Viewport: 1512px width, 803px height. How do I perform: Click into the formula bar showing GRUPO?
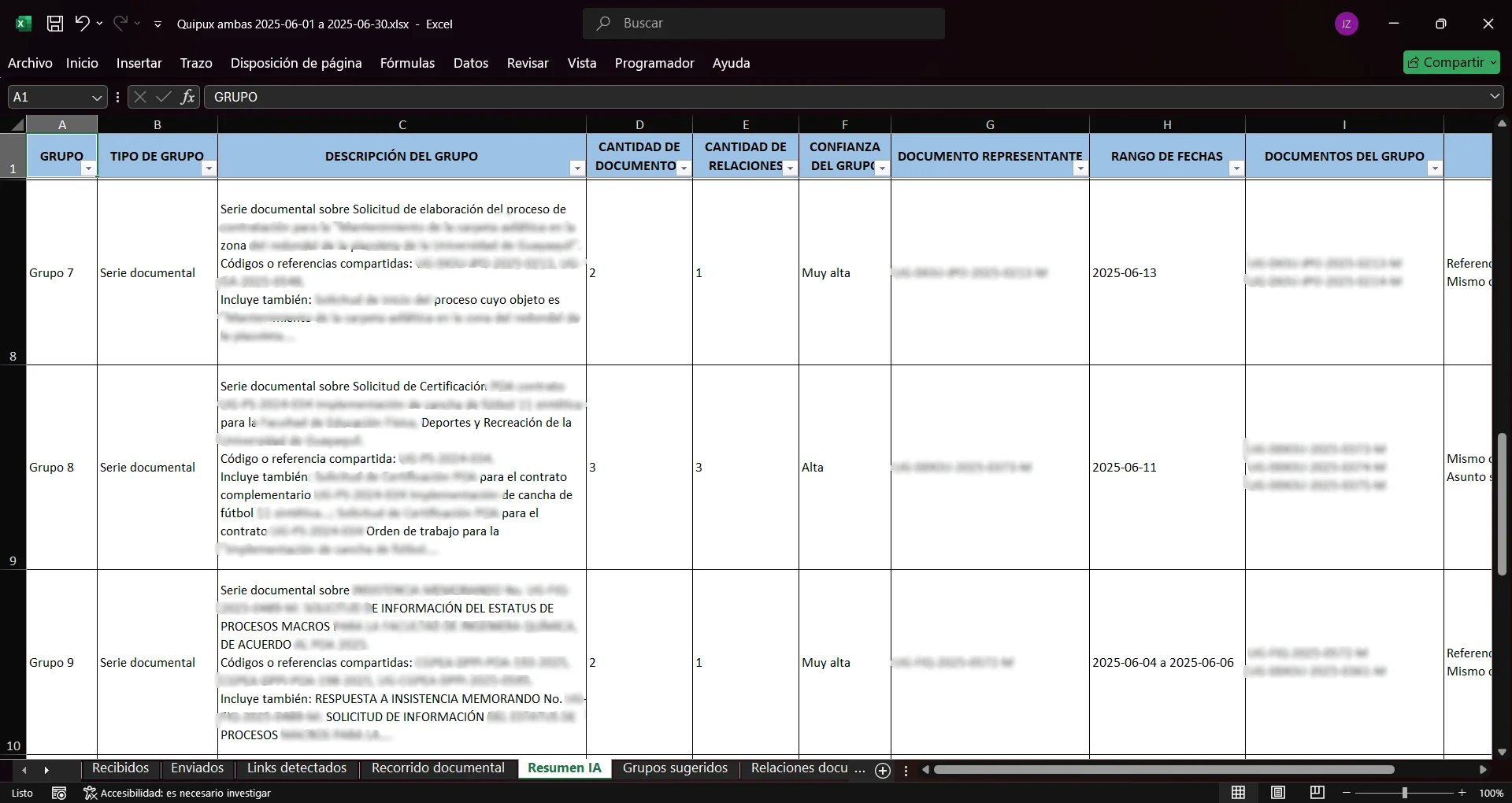pos(847,97)
